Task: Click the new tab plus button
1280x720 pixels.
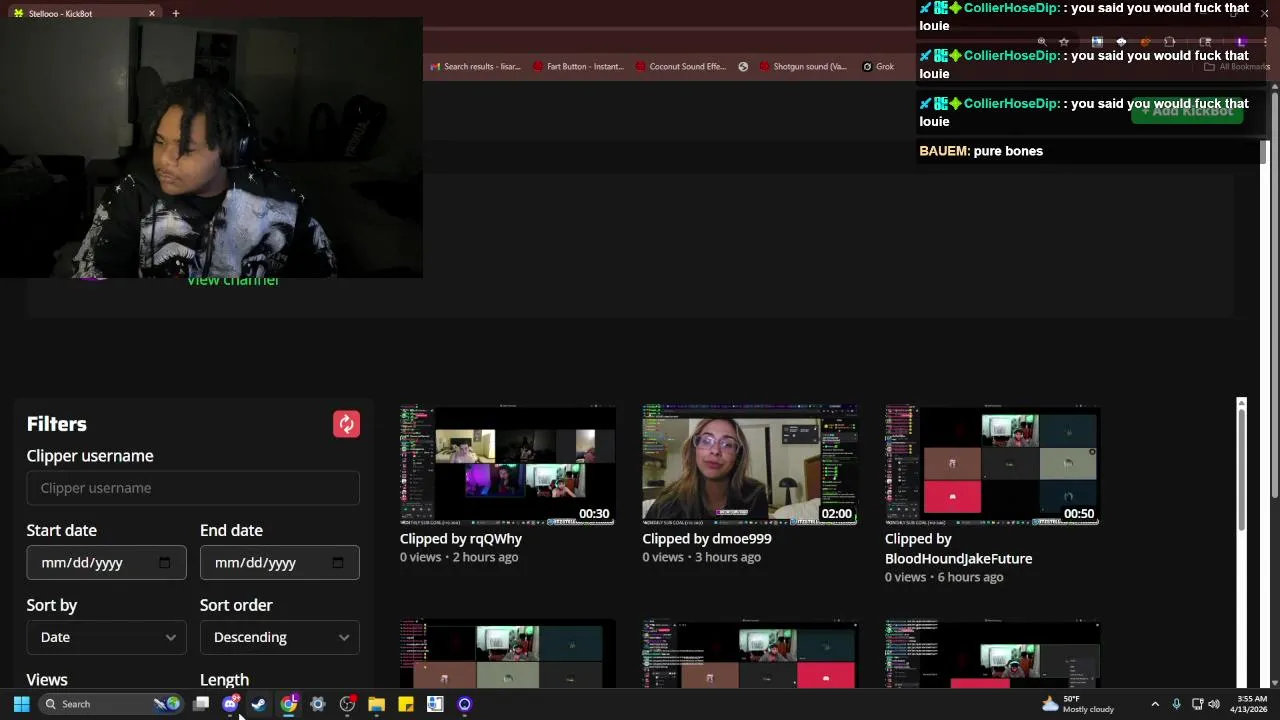Action: point(175,13)
